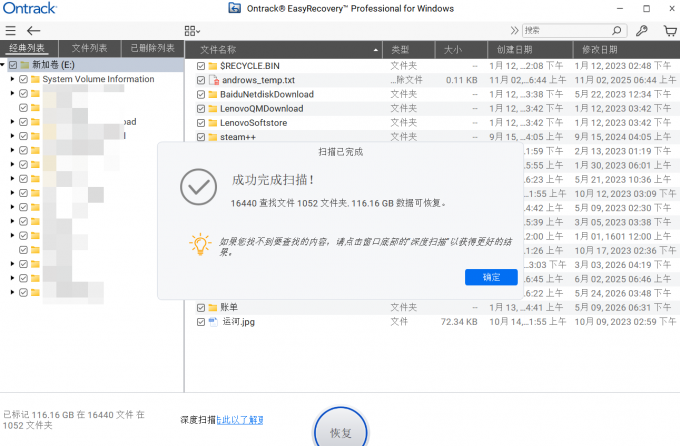Viewport: 680px width, 446px height.
Task: Click the Ontrack logo
Action: (x=29, y=8)
